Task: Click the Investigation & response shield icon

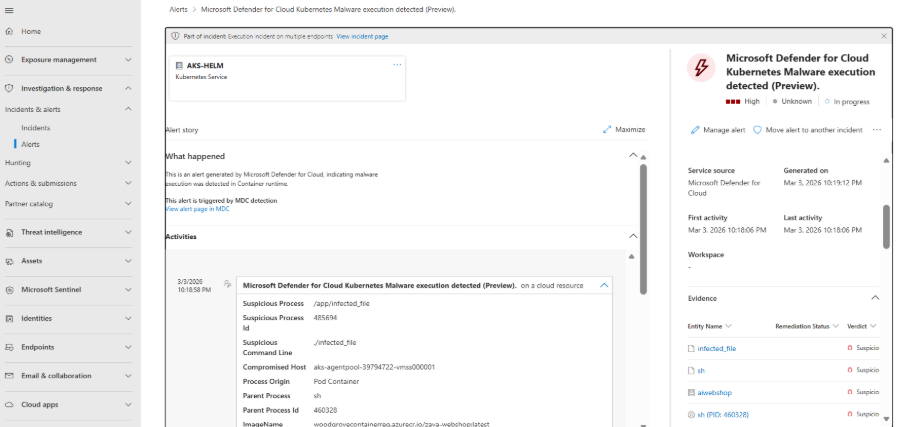Action: (9, 89)
